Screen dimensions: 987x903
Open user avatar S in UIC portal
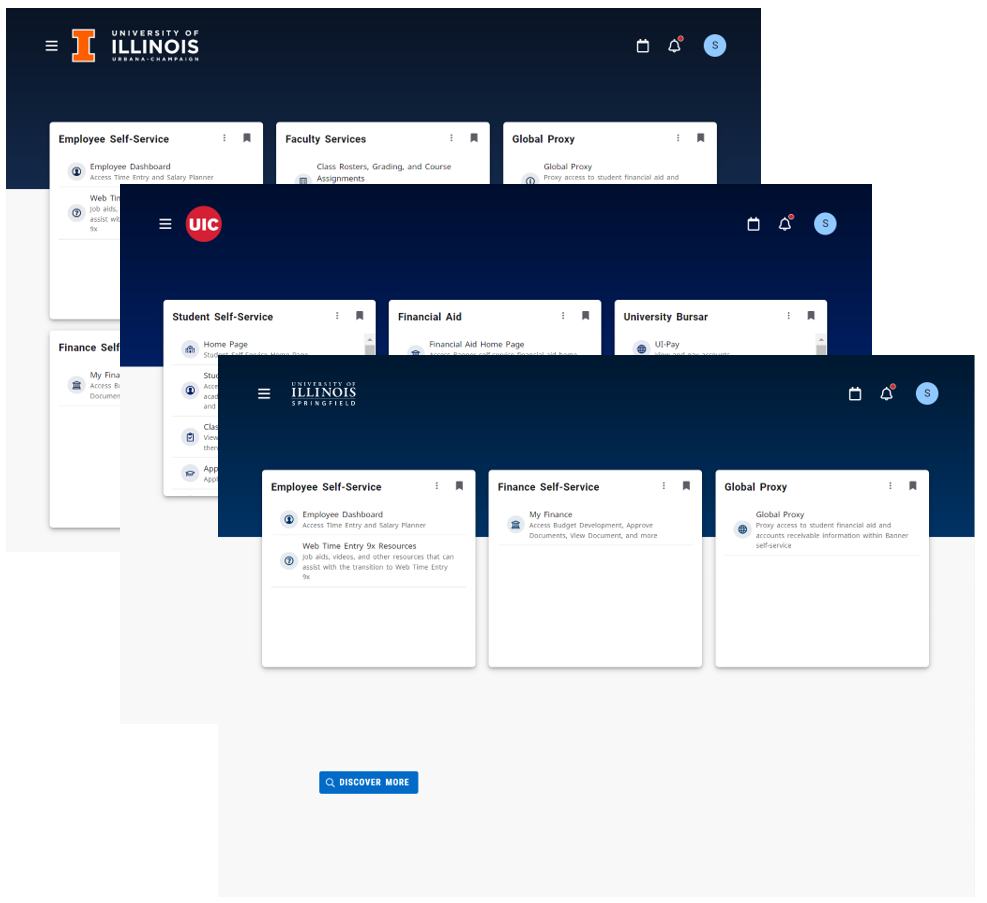[825, 223]
